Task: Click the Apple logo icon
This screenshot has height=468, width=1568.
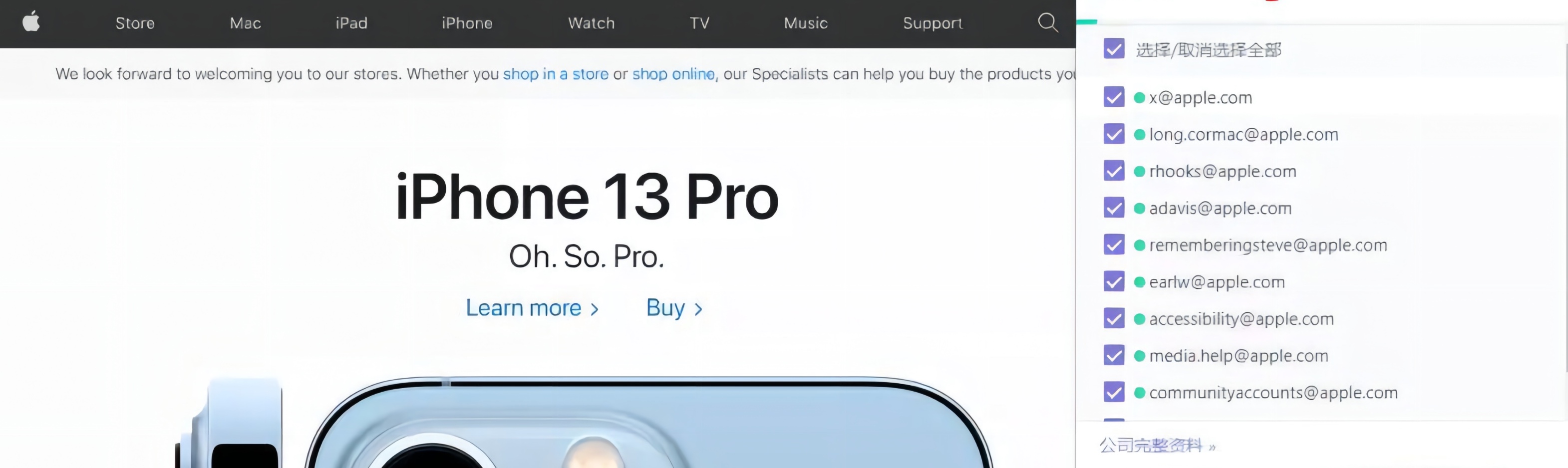Action: tap(31, 22)
